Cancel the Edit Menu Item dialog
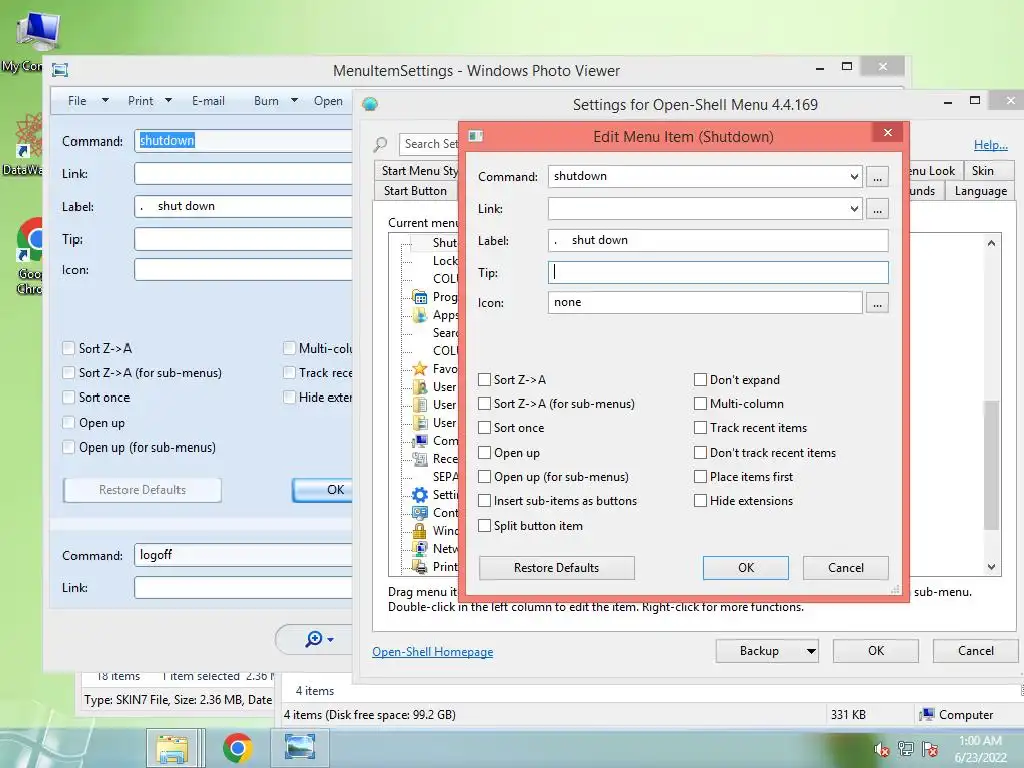The width and height of the screenshot is (1024, 768). click(x=846, y=568)
